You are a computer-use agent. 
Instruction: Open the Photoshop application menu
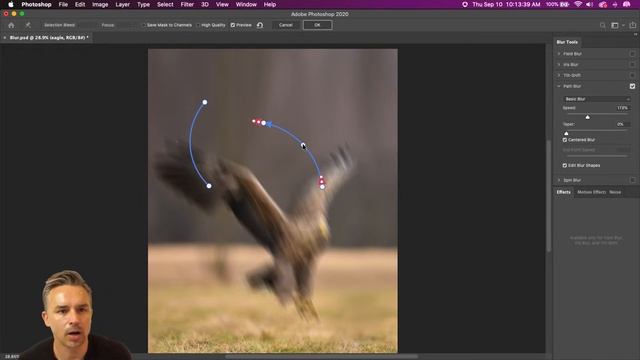point(36,4)
